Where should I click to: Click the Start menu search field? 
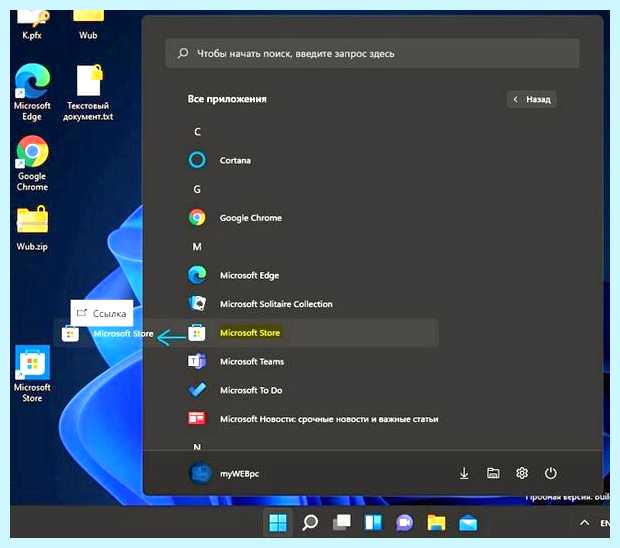(372, 53)
